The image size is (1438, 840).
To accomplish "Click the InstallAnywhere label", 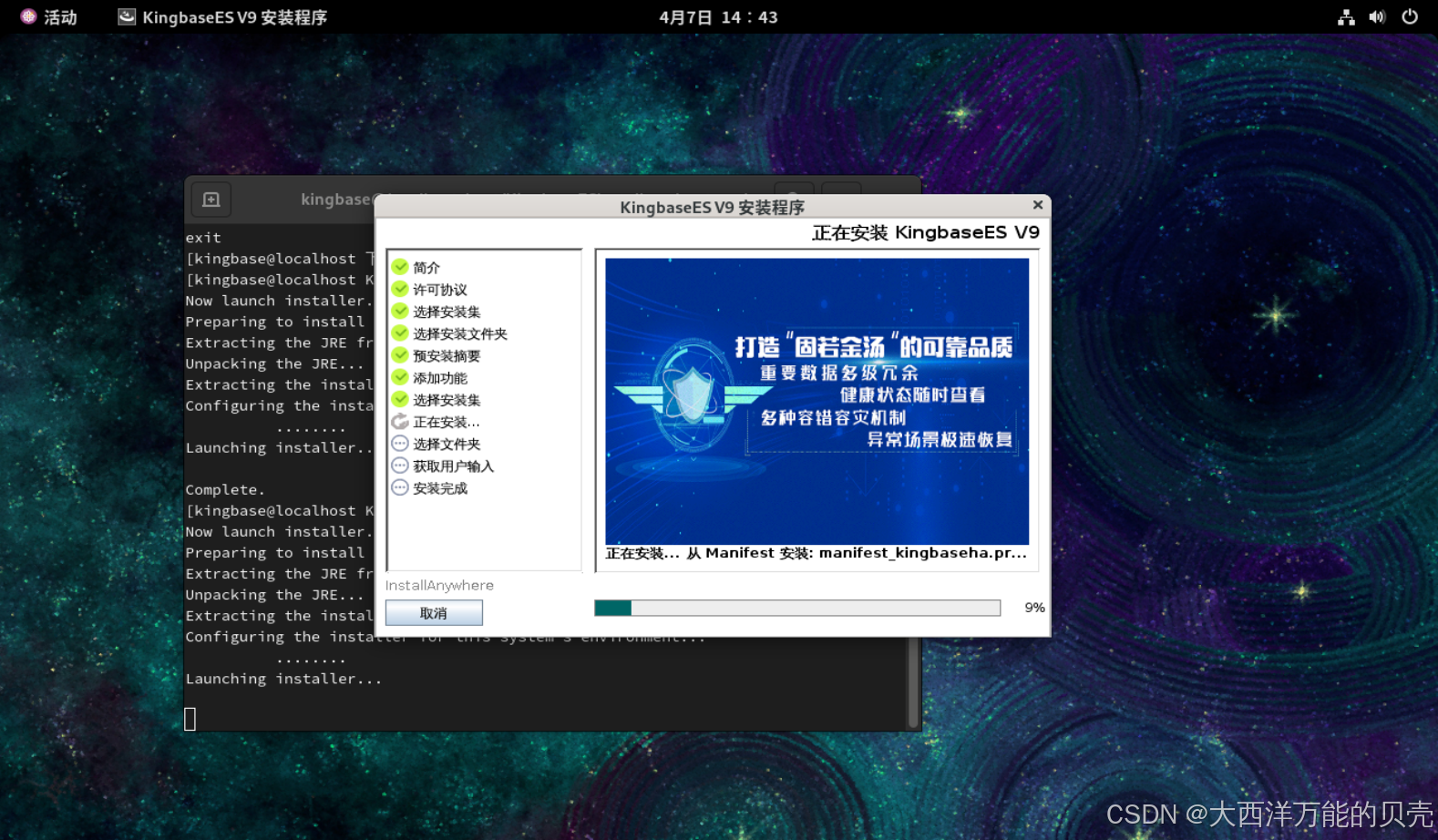I will coord(439,586).
